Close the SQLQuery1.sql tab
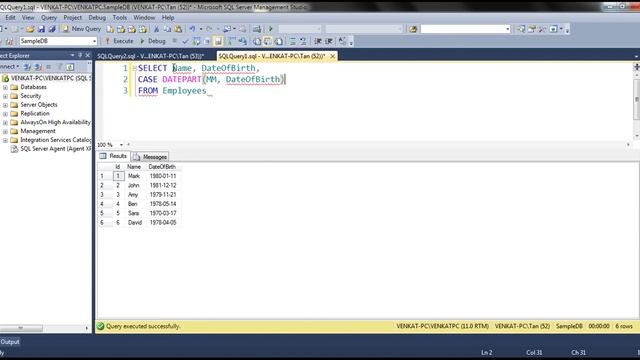The image size is (640, 360). click(x=332, y=56)
